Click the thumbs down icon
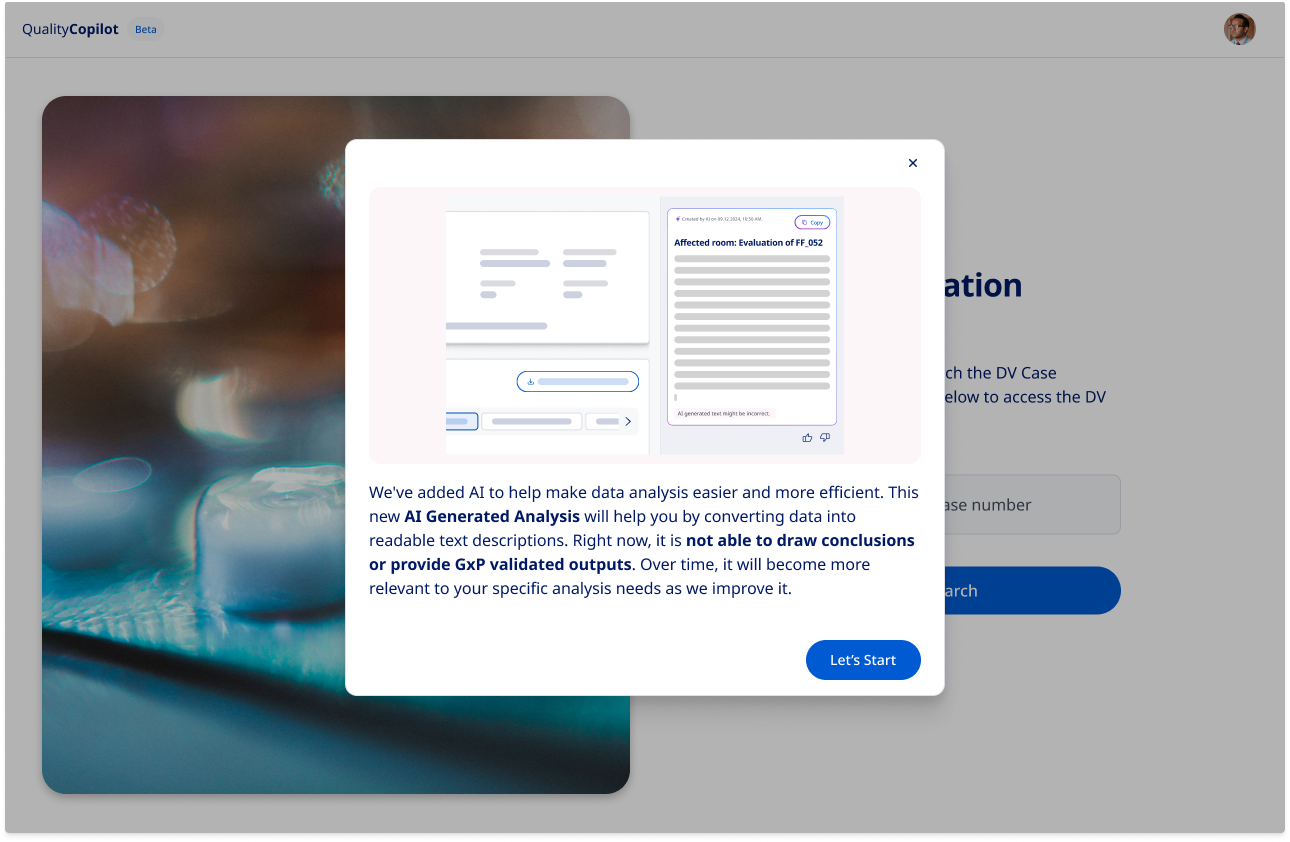 click(825, 437)
